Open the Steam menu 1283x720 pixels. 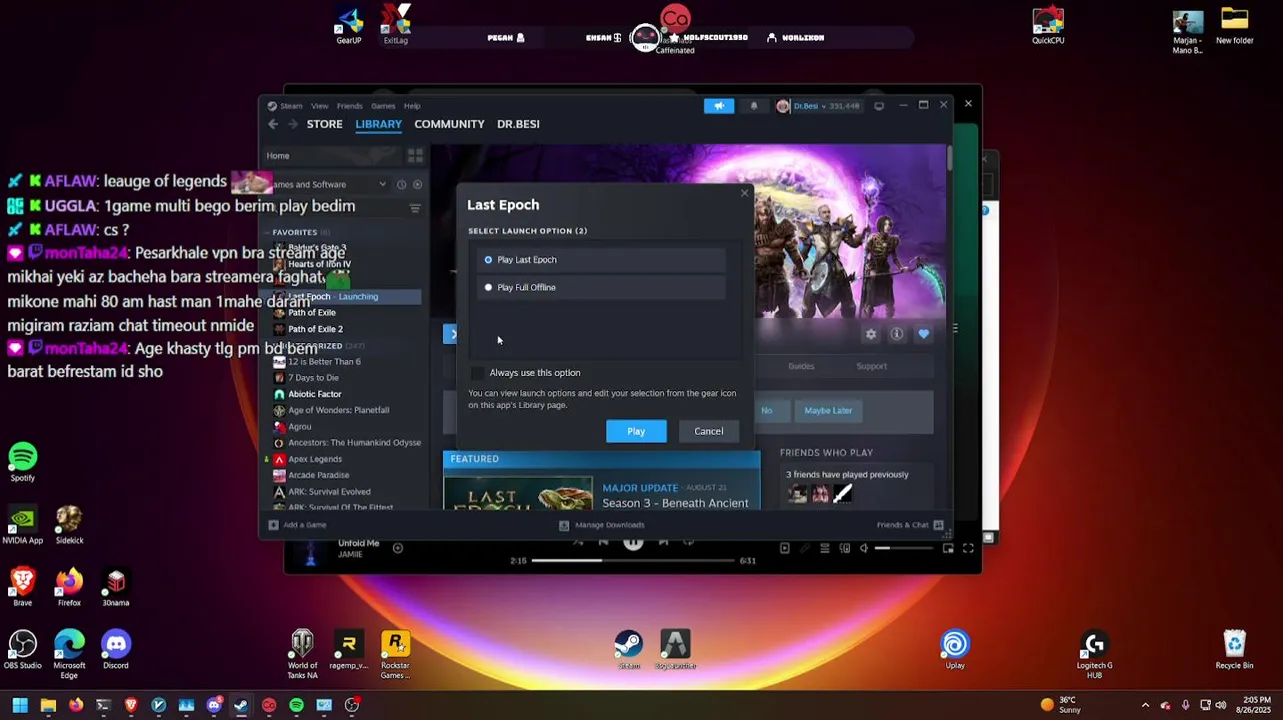(x=291, y=106)
